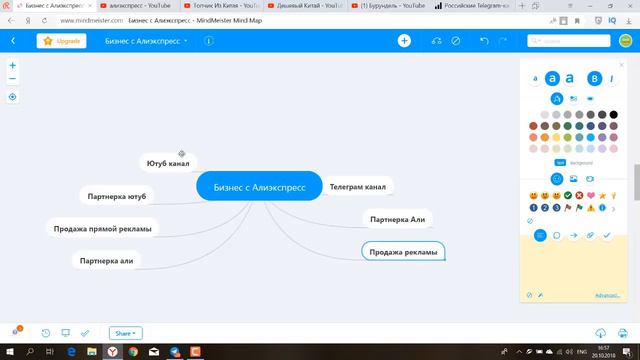Pick the black color swatch
The image size is (640, 360).
pyautogui.click(x=613, y=115)
